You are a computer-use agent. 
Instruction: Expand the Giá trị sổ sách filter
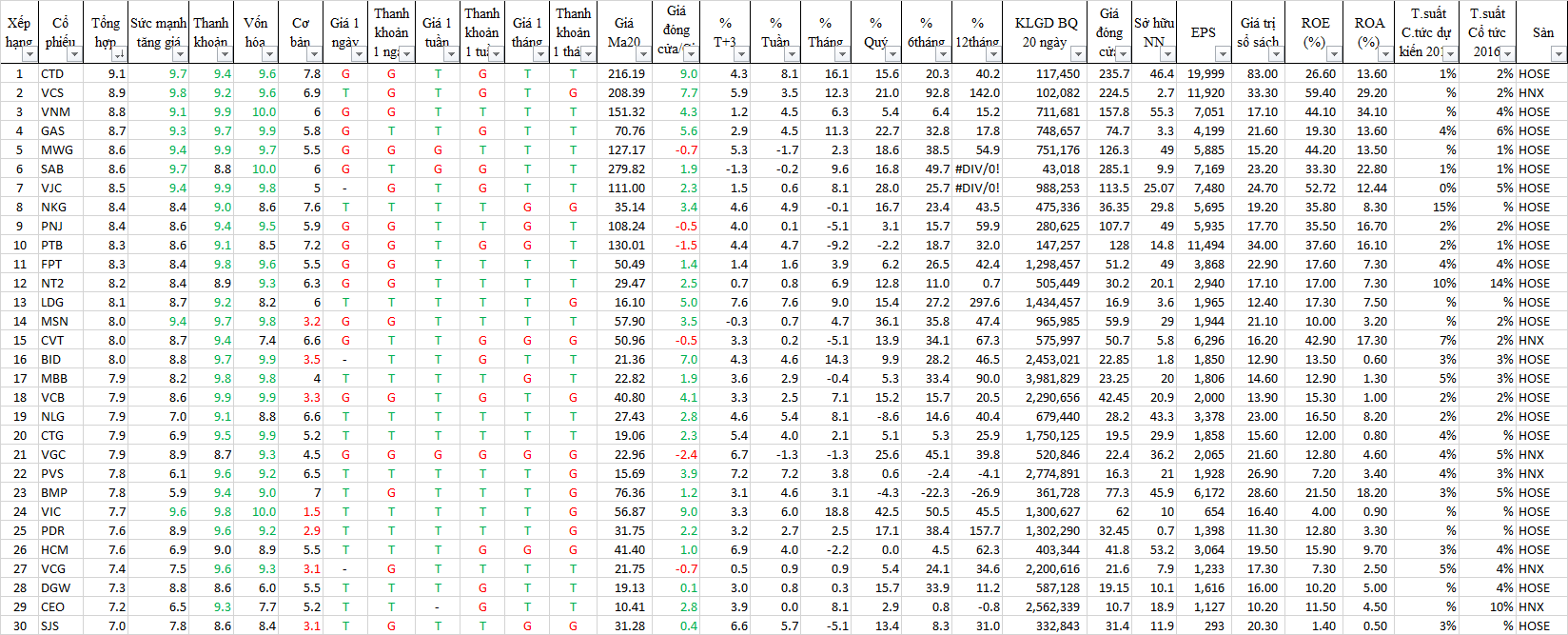(x=1276, y=55)
